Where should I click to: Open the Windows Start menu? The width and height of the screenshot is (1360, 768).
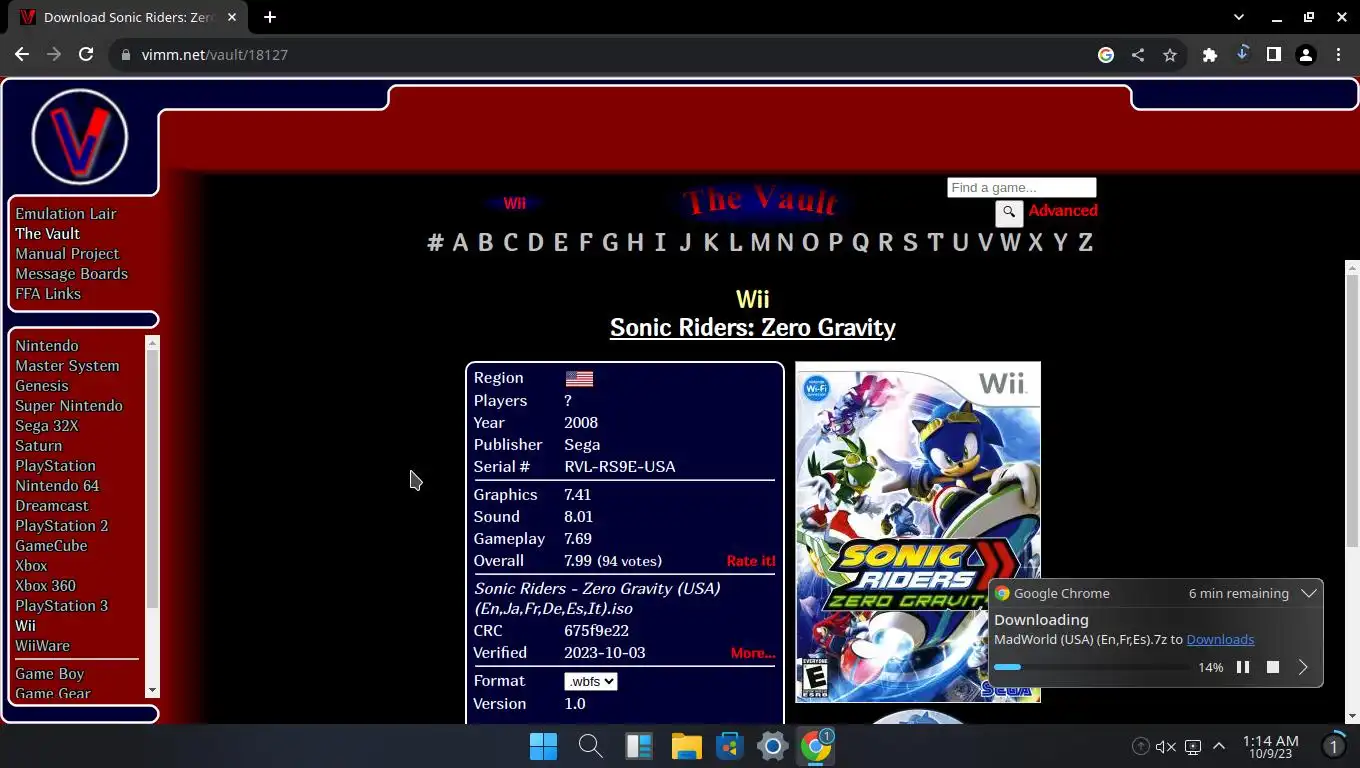click(543, 746)
